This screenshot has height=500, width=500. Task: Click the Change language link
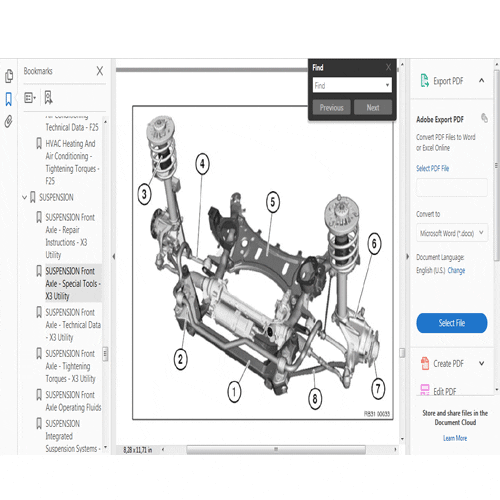(456, 270)
